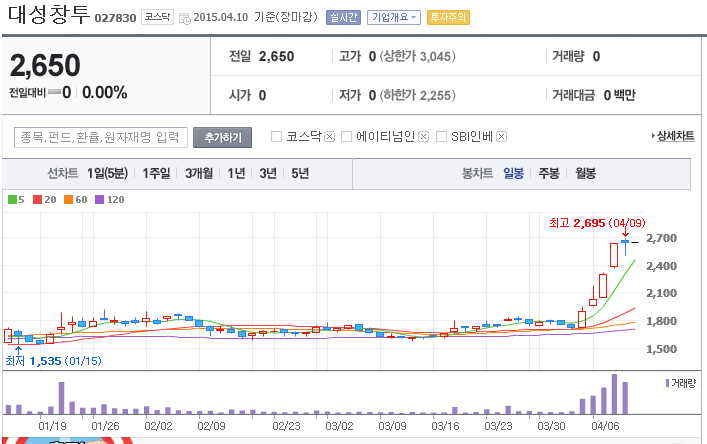Click the 전일 2,650 value
707x444 pixels.
[x=276, y=56]
